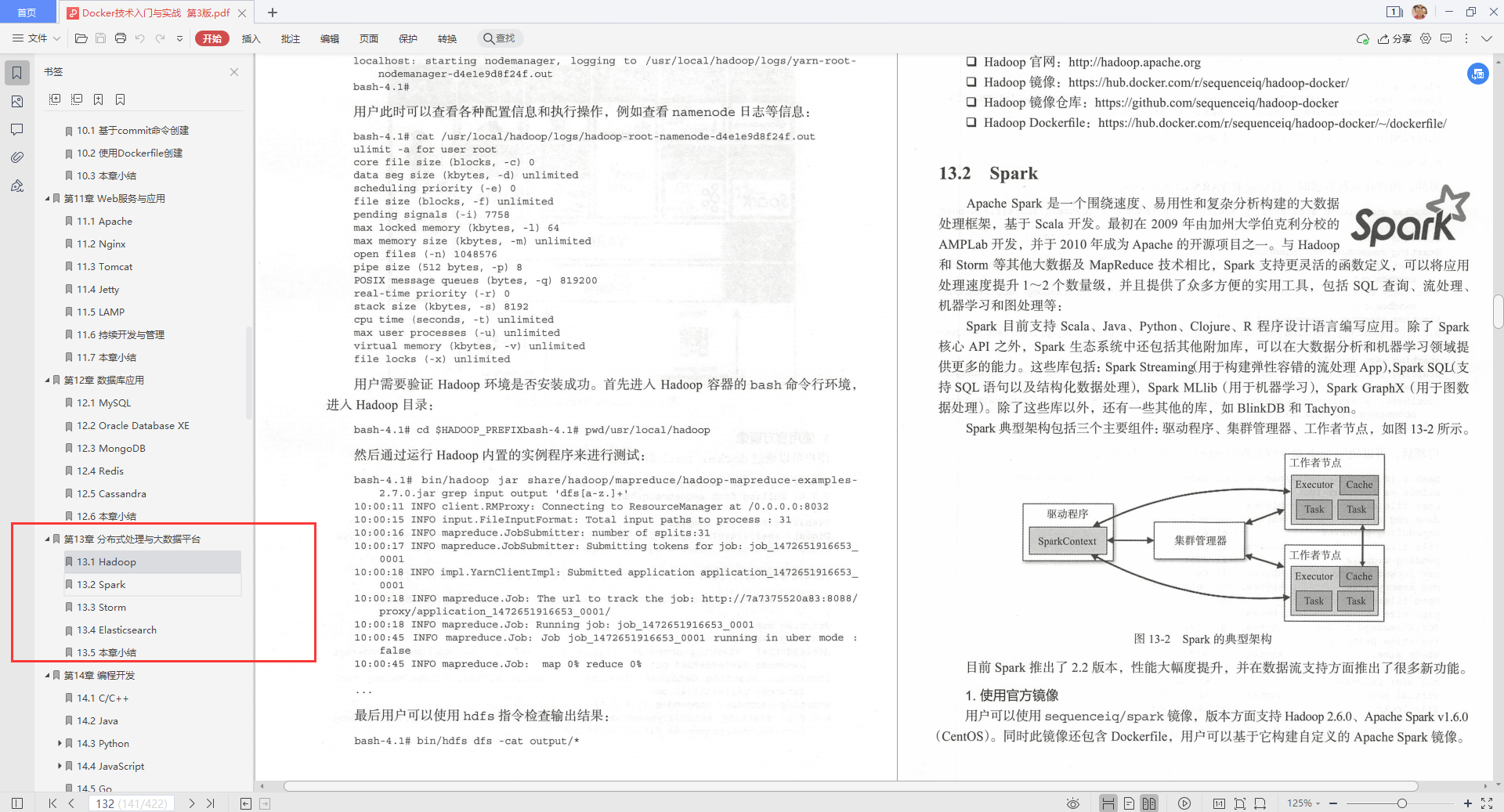
Task: Set actual size 1:1 view
Action: 1219,803
